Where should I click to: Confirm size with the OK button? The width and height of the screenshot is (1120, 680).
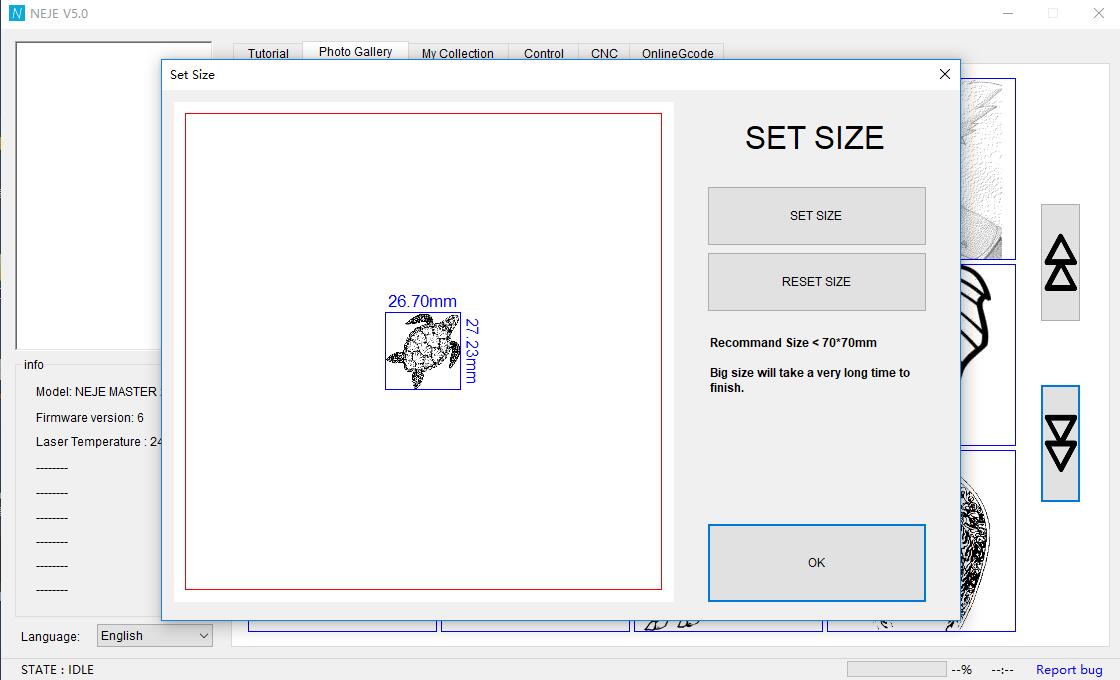click(816, 563)
